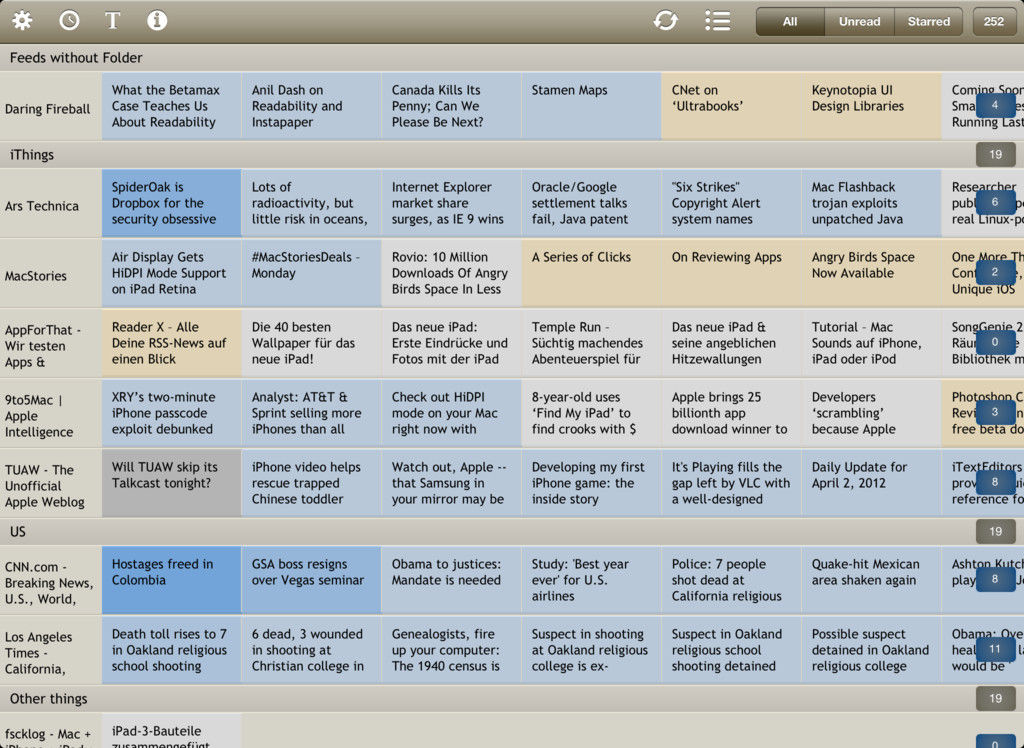Open "Anil Dash on Readability and Instapaper"
The height and width of the screenshot is (748, 1024).
click(311, 106)
